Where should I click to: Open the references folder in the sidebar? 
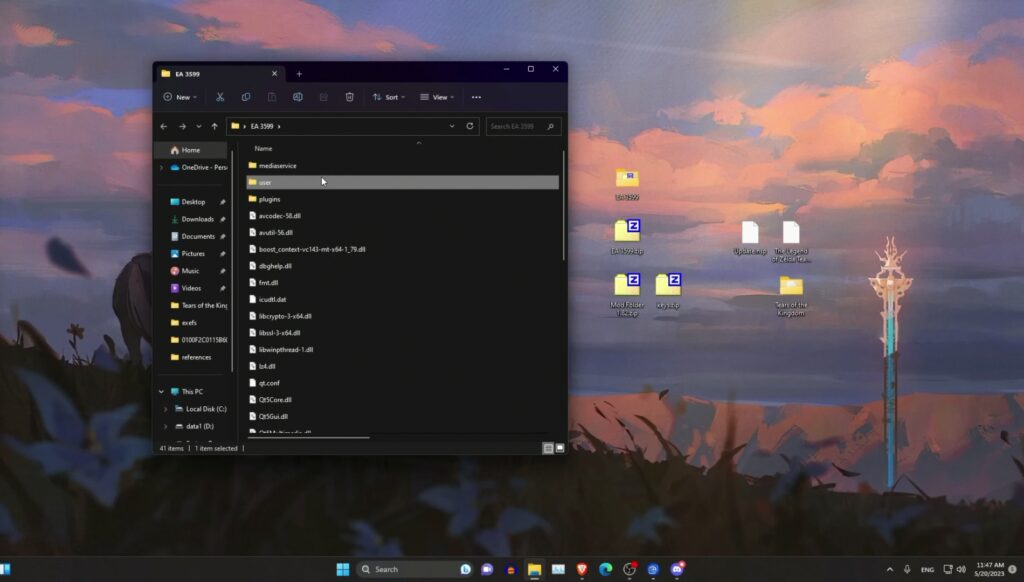196,357
